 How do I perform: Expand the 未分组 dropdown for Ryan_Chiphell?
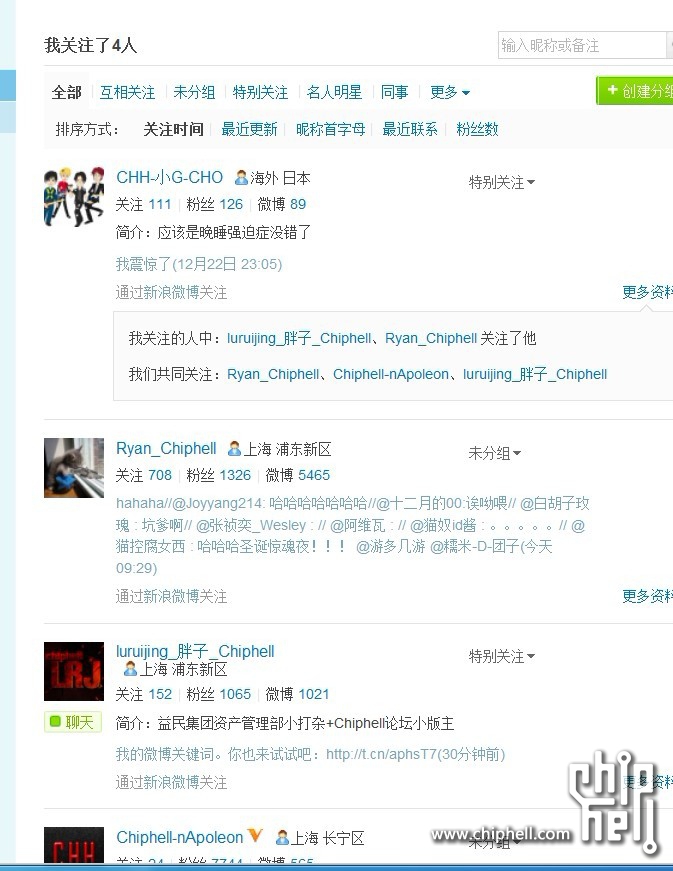[x=495, y=453]
